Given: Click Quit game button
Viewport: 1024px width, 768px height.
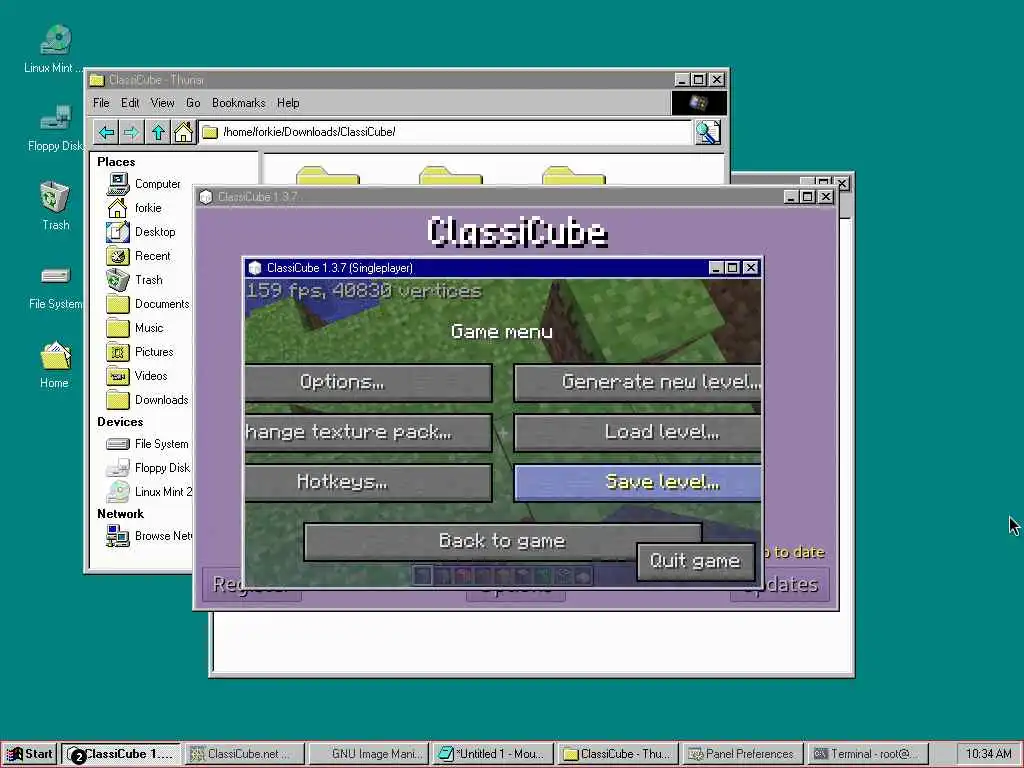Looking at the screenshot, I should (696, 562).
